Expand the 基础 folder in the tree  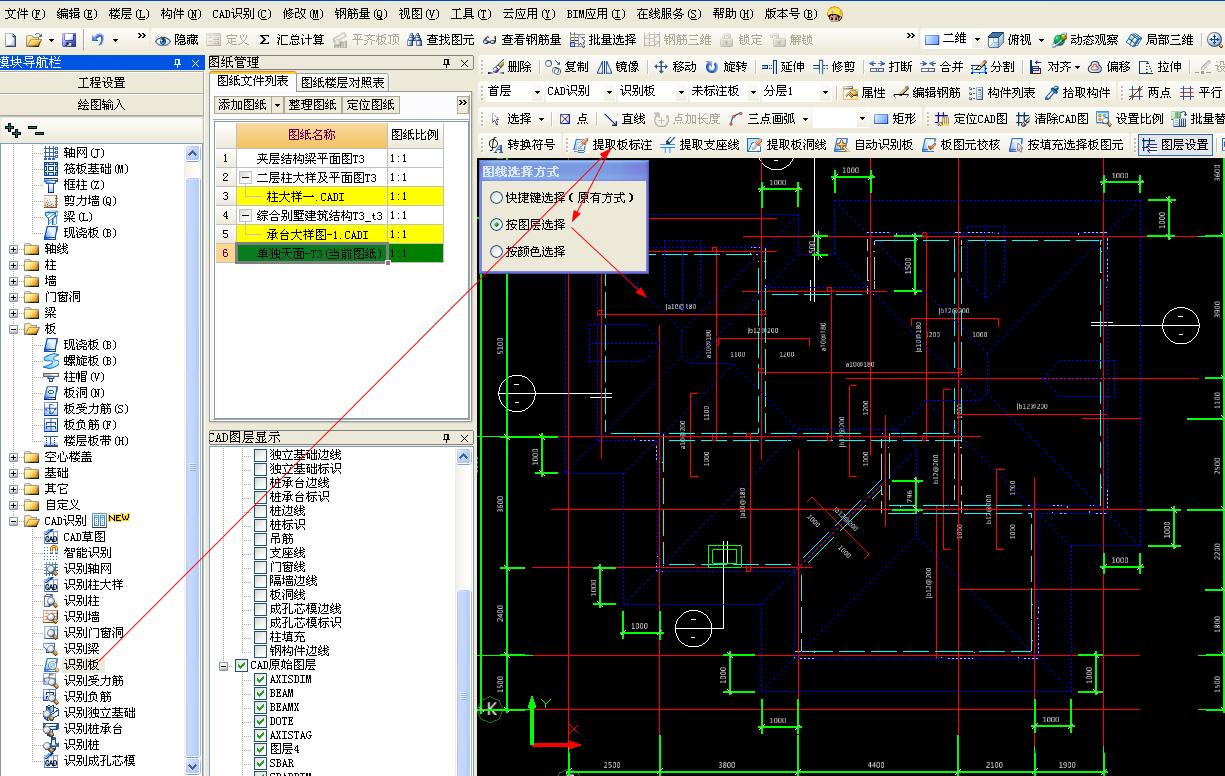(14, 473)
